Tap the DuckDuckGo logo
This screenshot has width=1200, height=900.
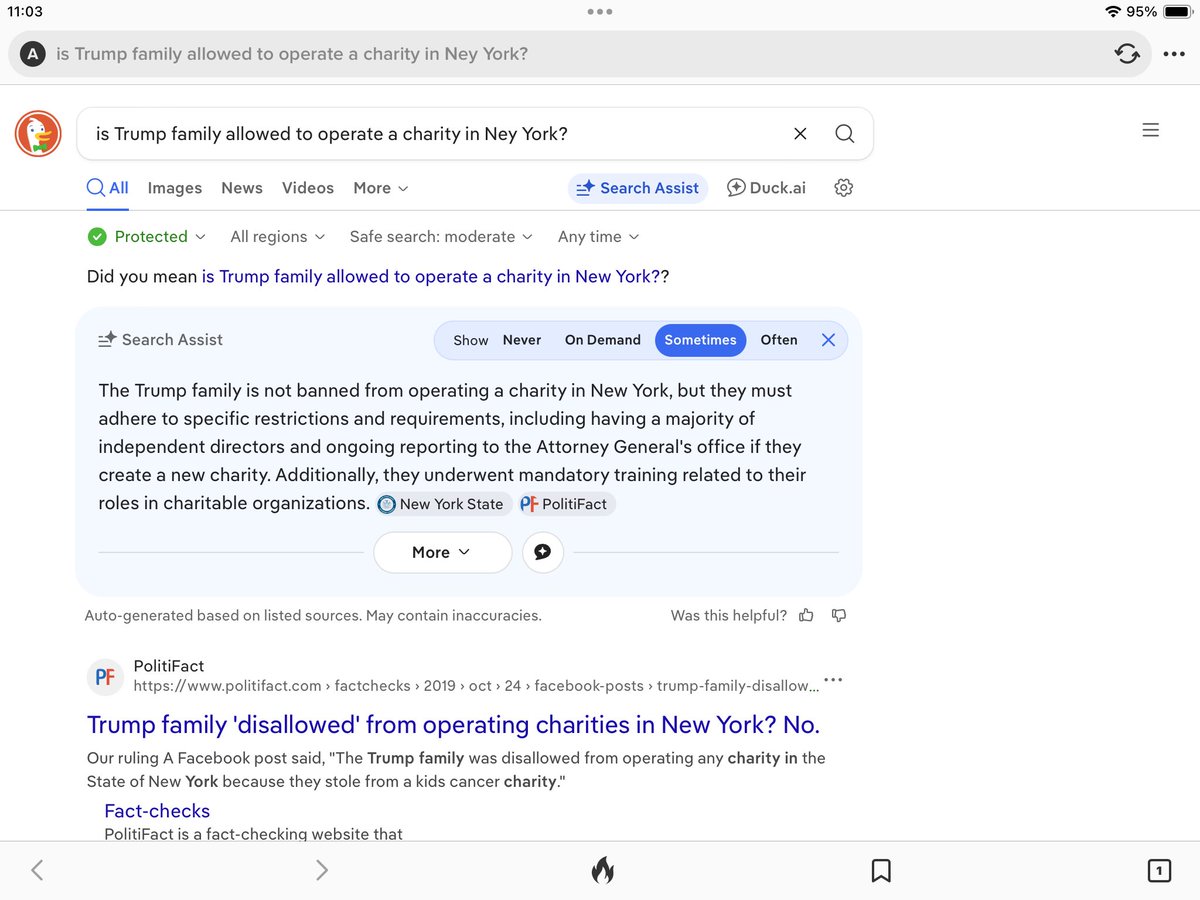38,134
